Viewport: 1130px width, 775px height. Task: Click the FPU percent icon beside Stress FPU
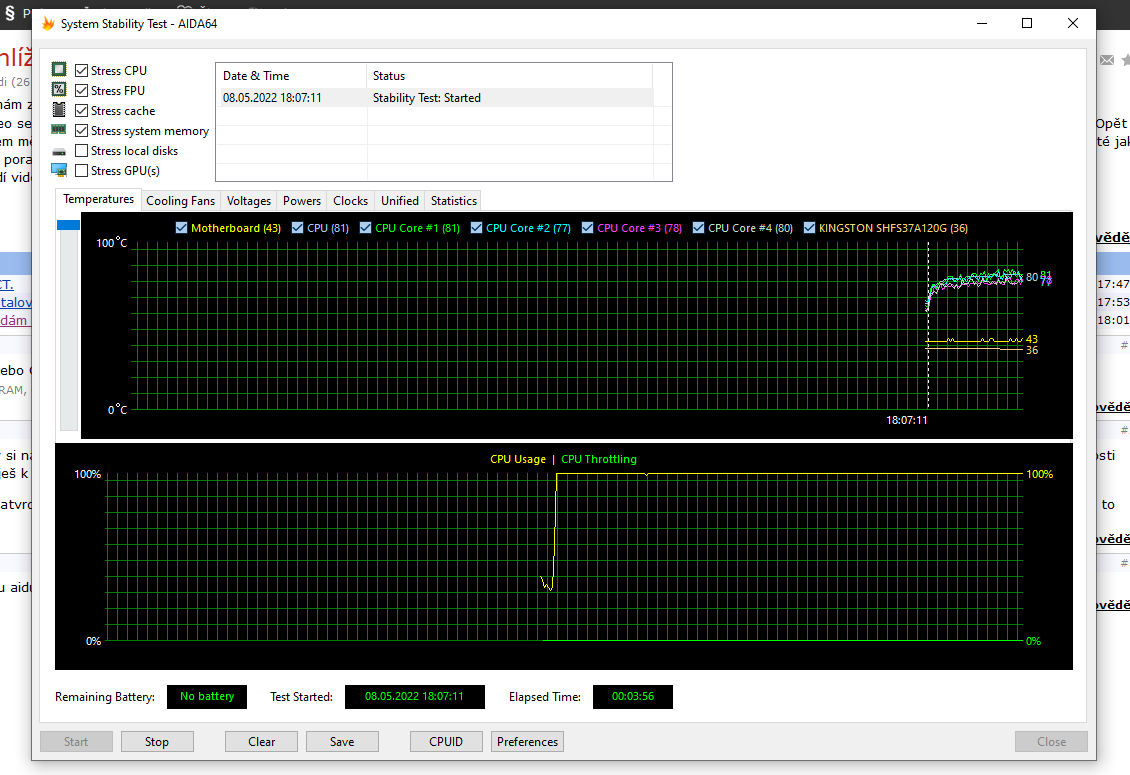(x=59, y=90)
